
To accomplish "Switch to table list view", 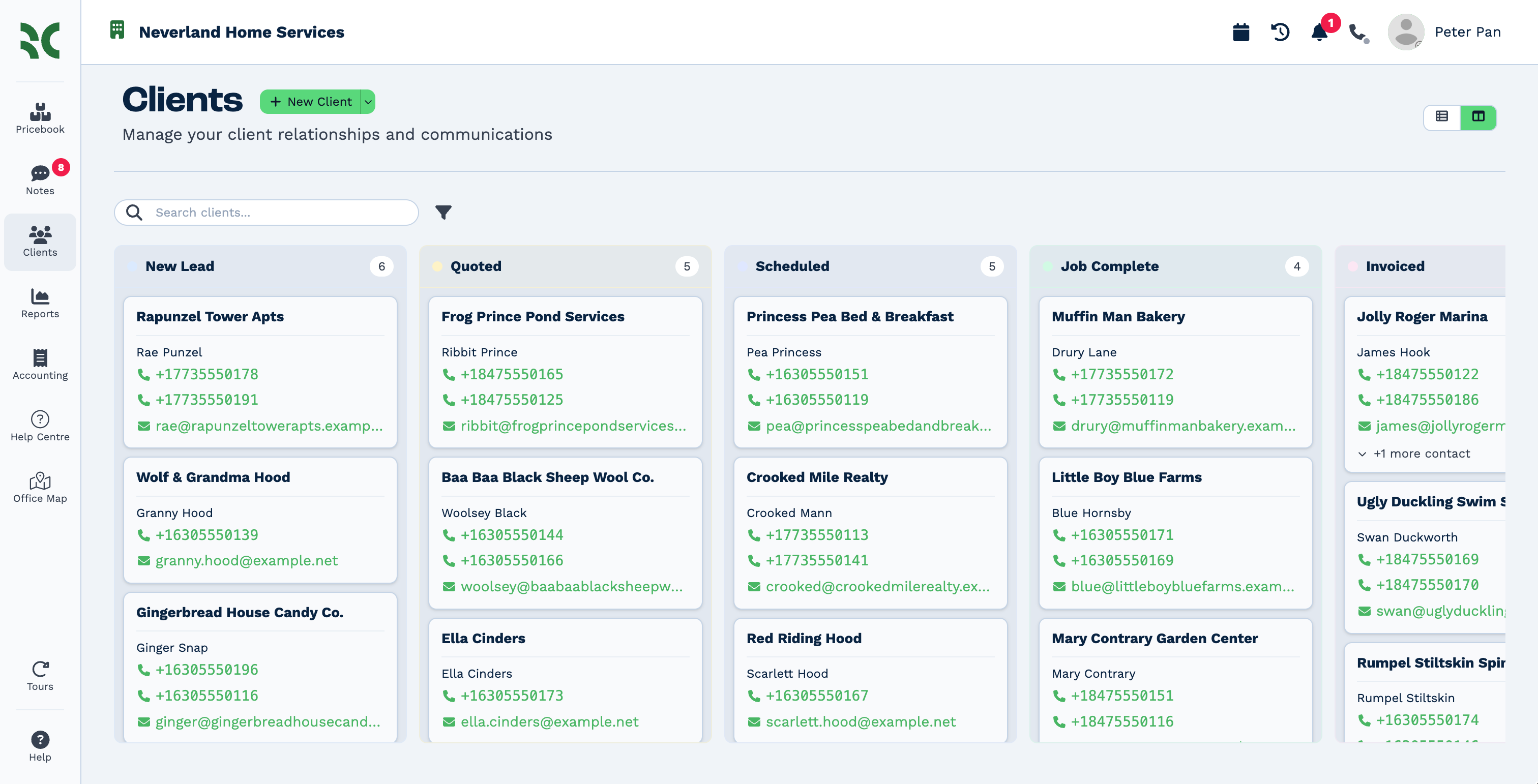I will tap(1442, 117).
